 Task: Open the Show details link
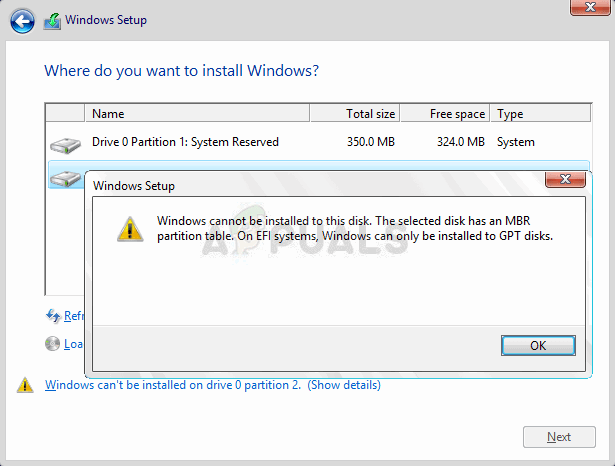344,385
